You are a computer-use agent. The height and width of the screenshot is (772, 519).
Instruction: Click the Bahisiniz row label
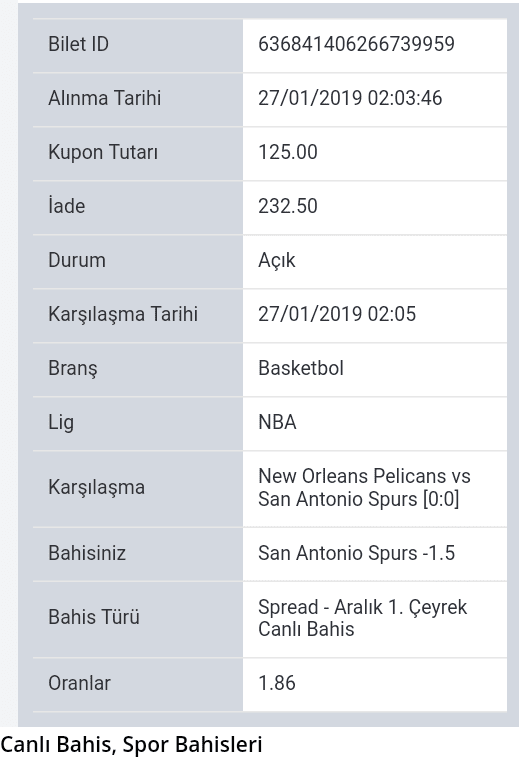[87, 553]
